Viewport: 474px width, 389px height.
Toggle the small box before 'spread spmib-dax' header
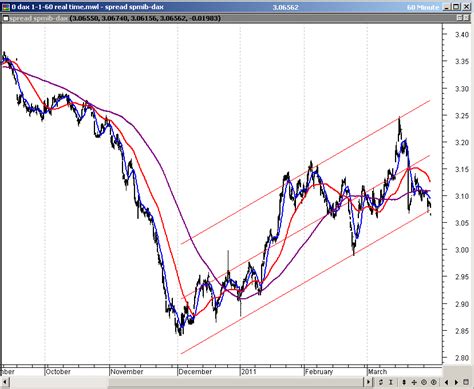(x=5, y=18)
